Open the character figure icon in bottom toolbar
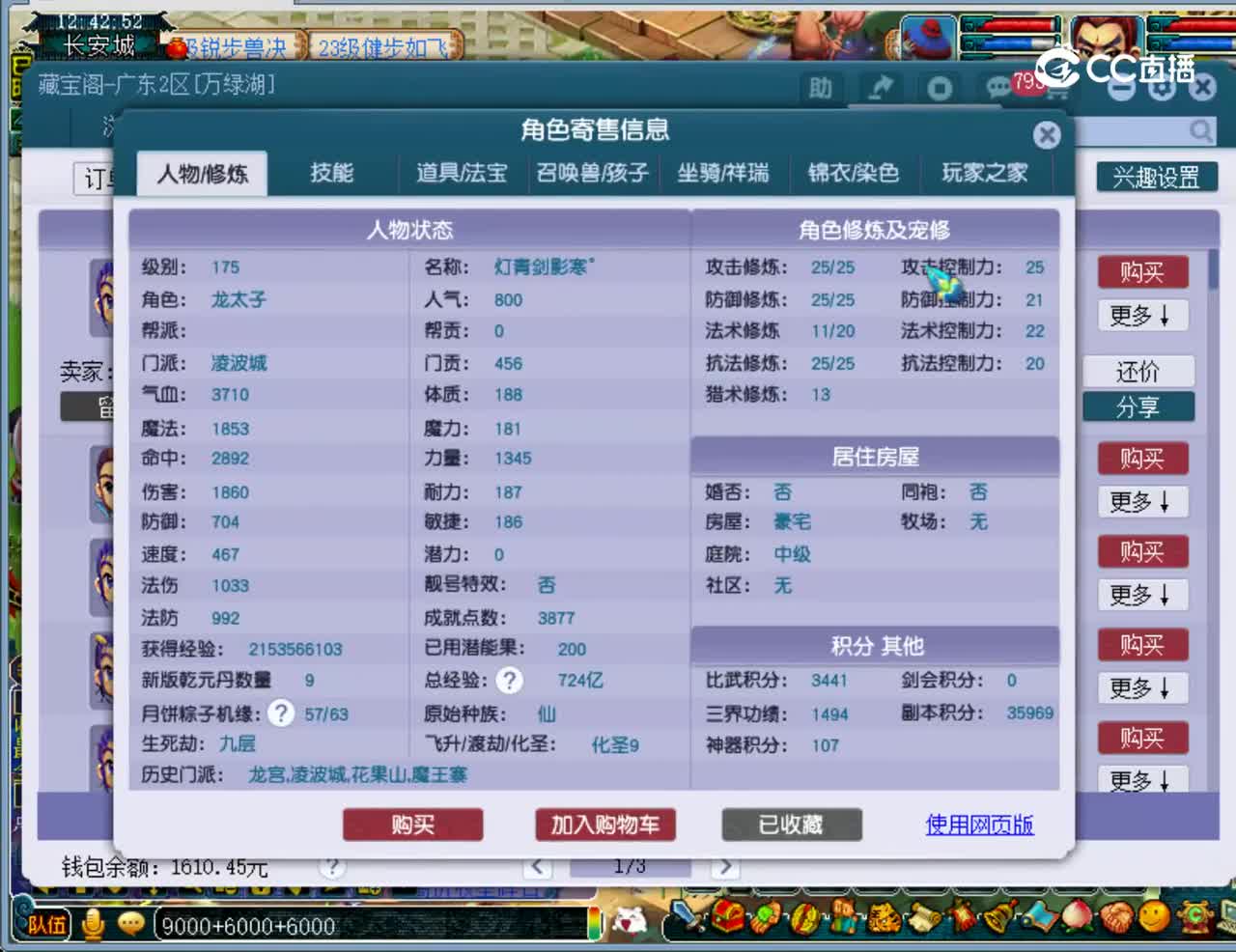Image resolution: width=1236 pixels, height=952 pixels. pyautogui.click(x=843, y=915)
